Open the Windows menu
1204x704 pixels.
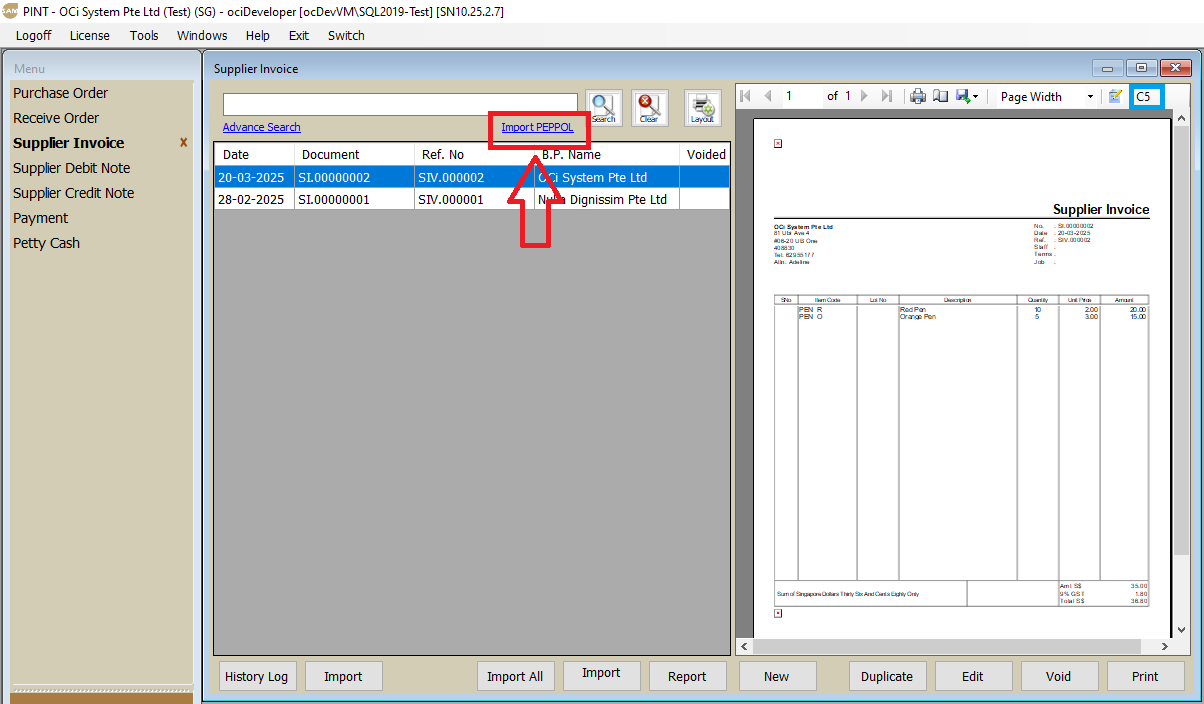click(x=202, y=35)
